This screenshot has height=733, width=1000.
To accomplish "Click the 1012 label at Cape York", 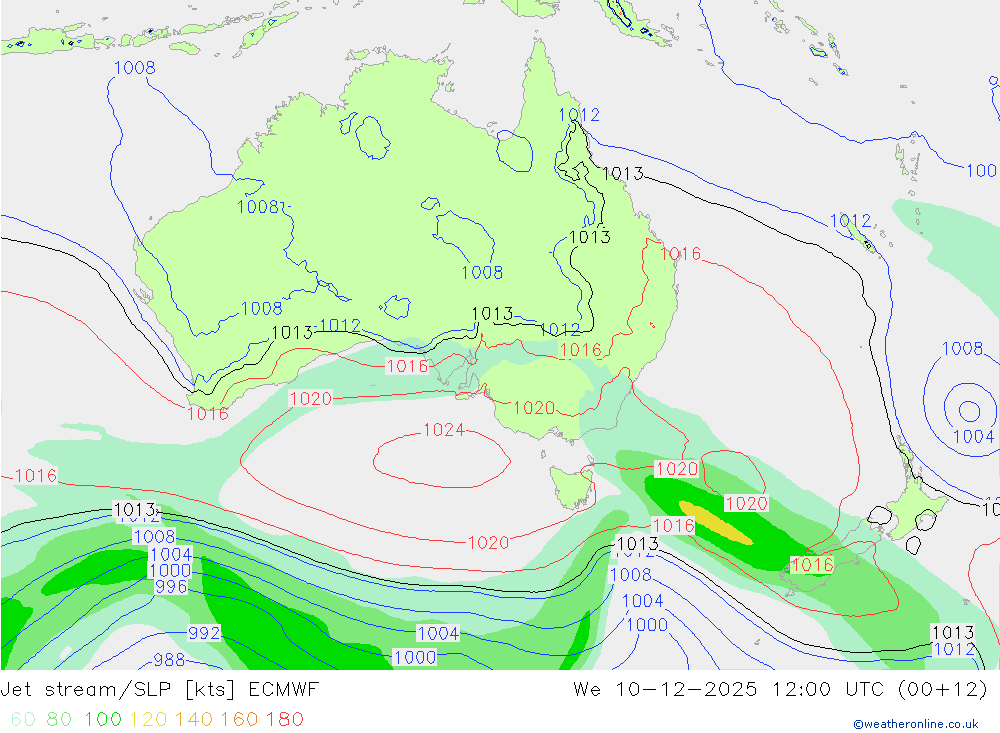I will (x=579, y=115).
